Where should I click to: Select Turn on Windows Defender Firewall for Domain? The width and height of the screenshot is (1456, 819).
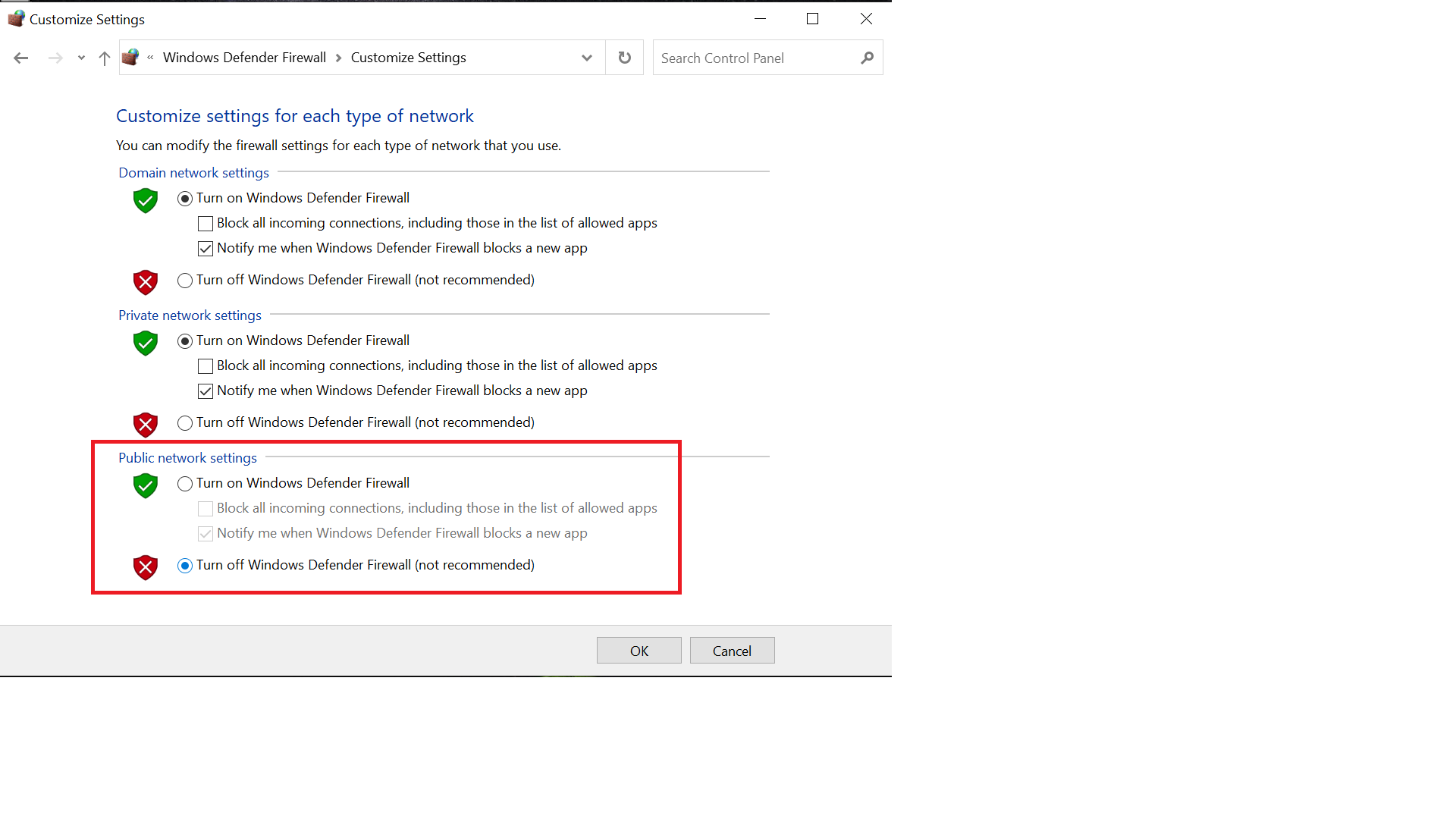tap(184, 197)
